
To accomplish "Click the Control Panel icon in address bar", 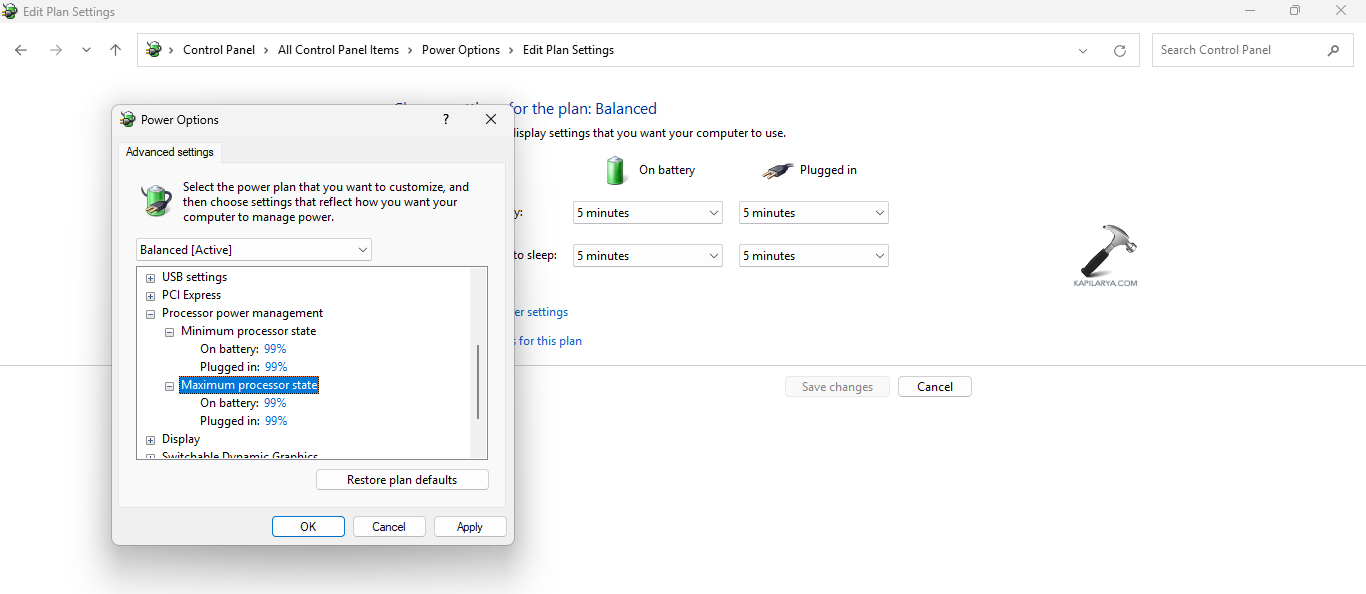I will (x=155, y=49).
